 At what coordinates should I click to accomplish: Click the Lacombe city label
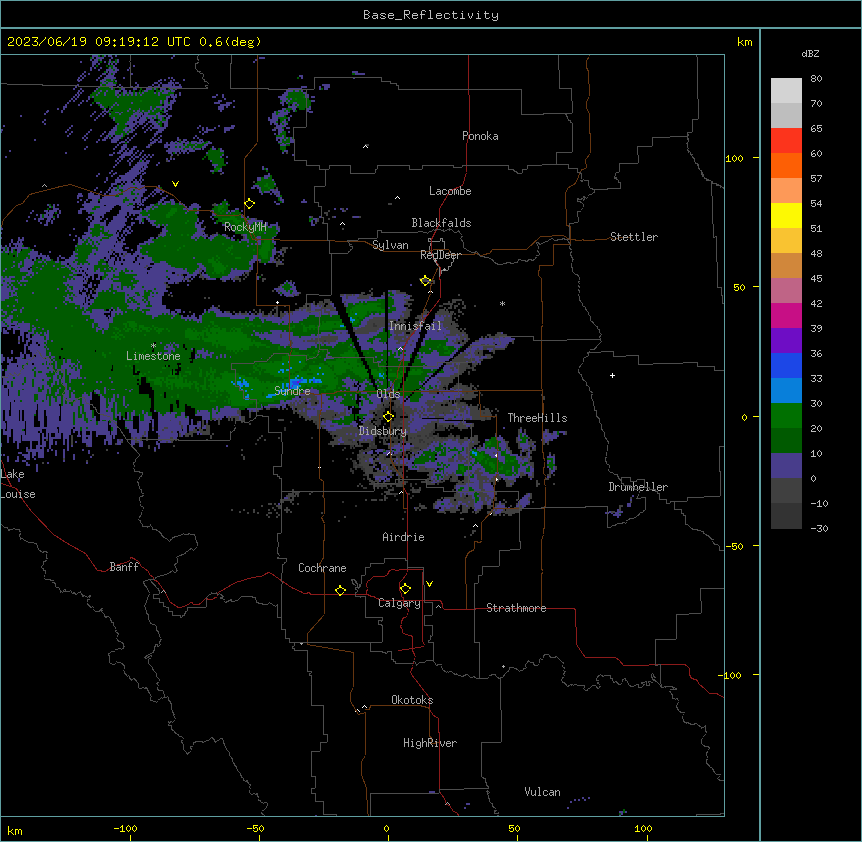click(450, 191)
